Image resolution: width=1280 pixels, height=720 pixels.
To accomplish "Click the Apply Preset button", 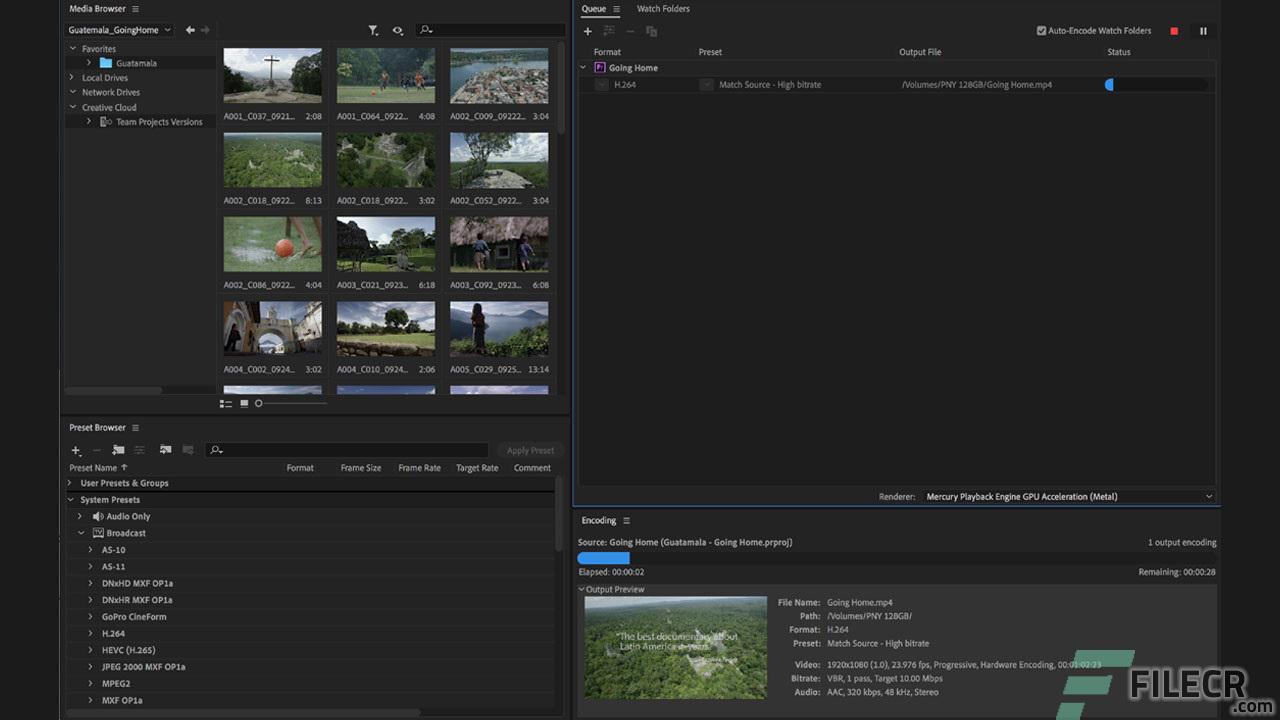I will click(x=530, y=450).
